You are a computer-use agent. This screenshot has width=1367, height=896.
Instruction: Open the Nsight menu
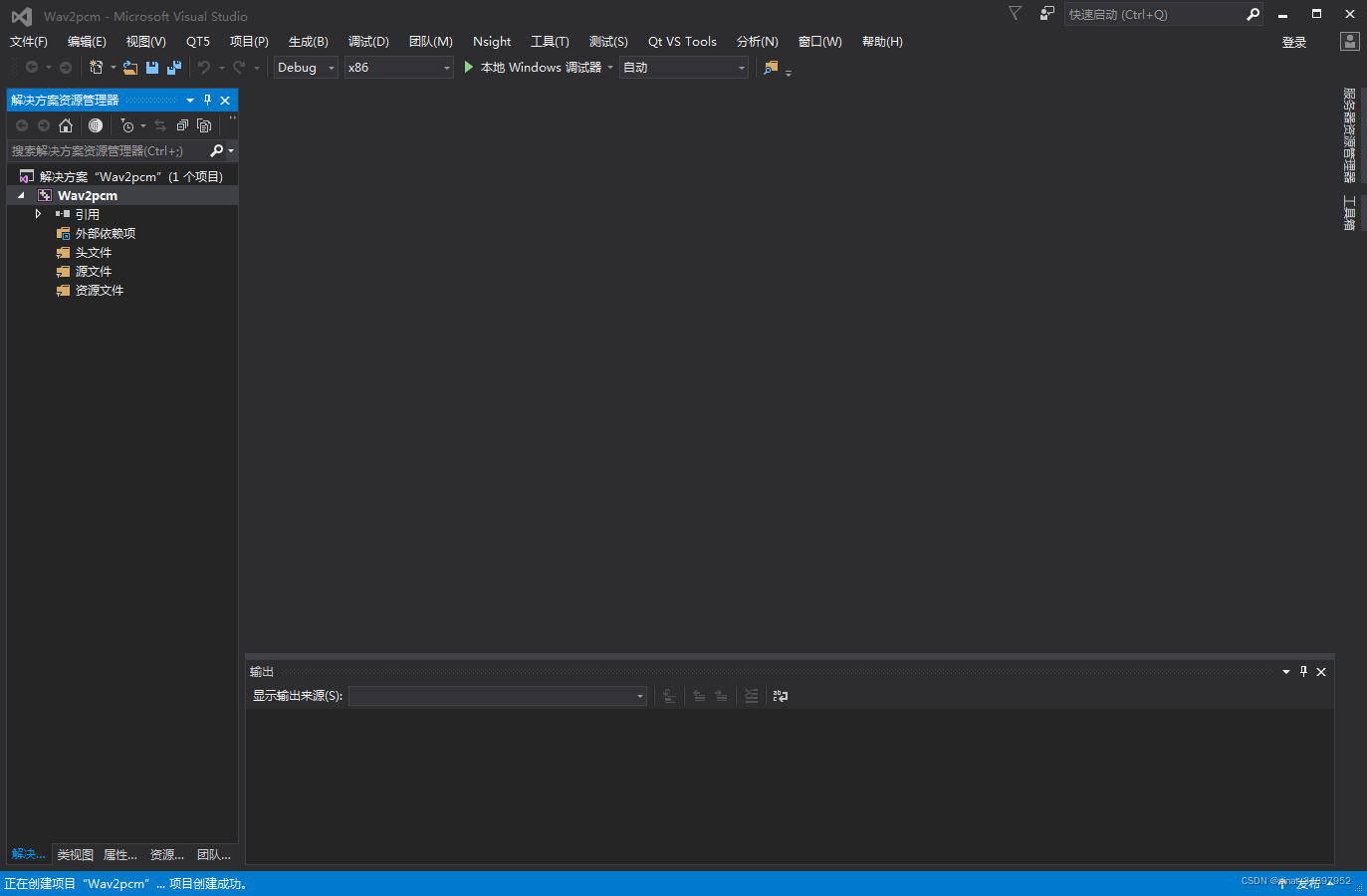click(x=492, y=42)
